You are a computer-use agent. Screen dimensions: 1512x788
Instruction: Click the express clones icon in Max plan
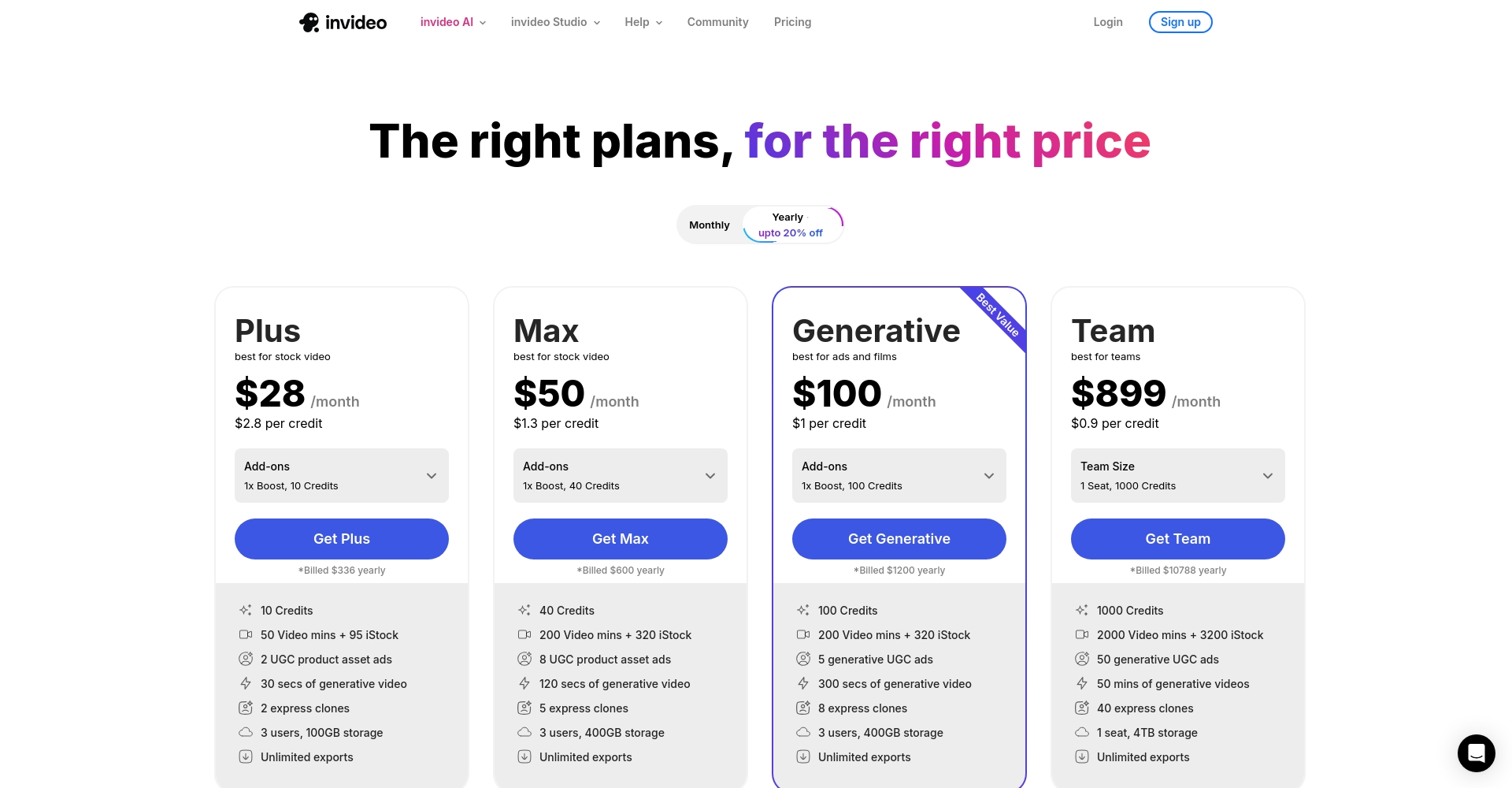(524, 708)
